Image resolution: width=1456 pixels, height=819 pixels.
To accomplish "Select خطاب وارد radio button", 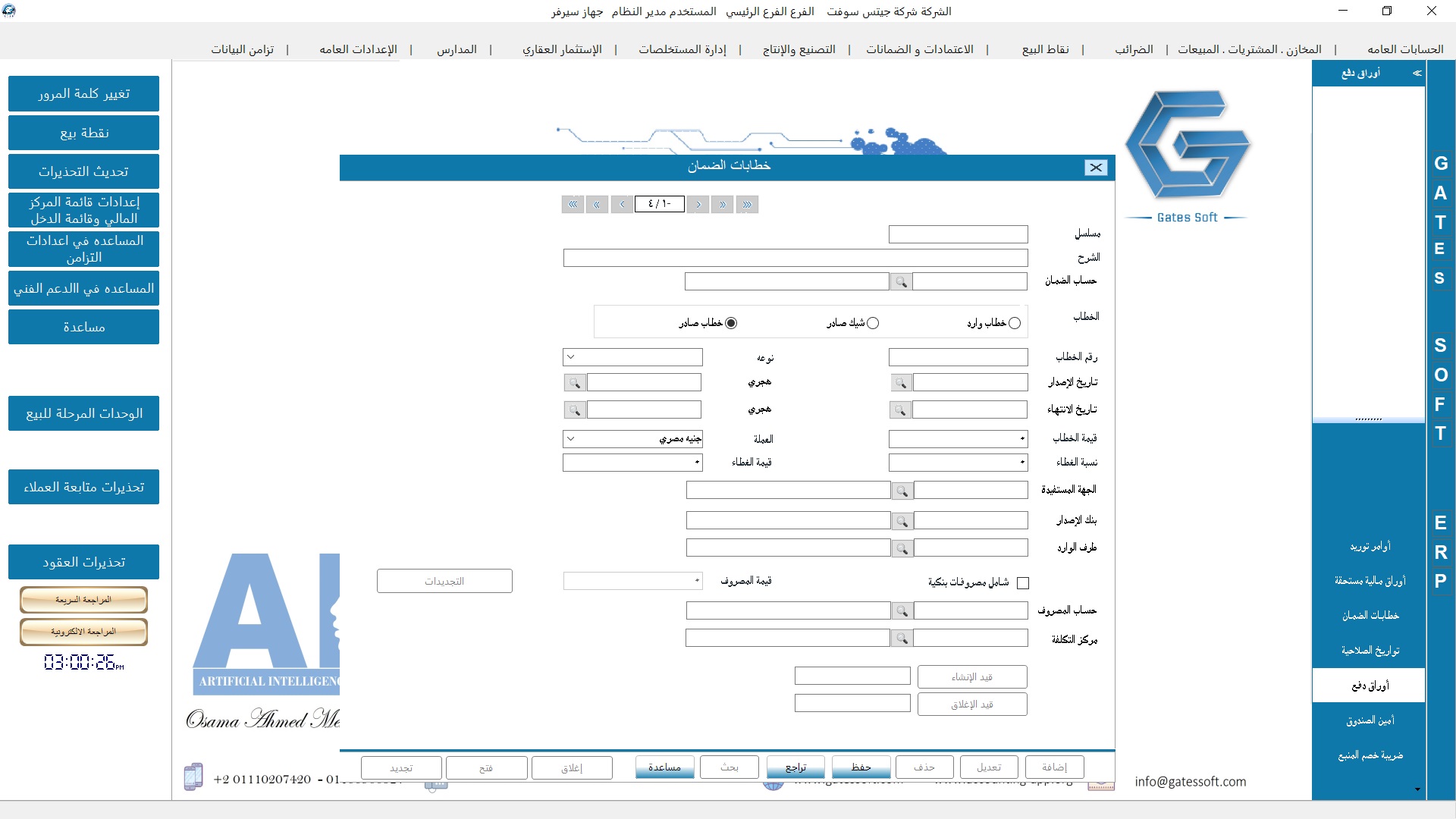I will pyautogui.click(x=1015, y=323).
